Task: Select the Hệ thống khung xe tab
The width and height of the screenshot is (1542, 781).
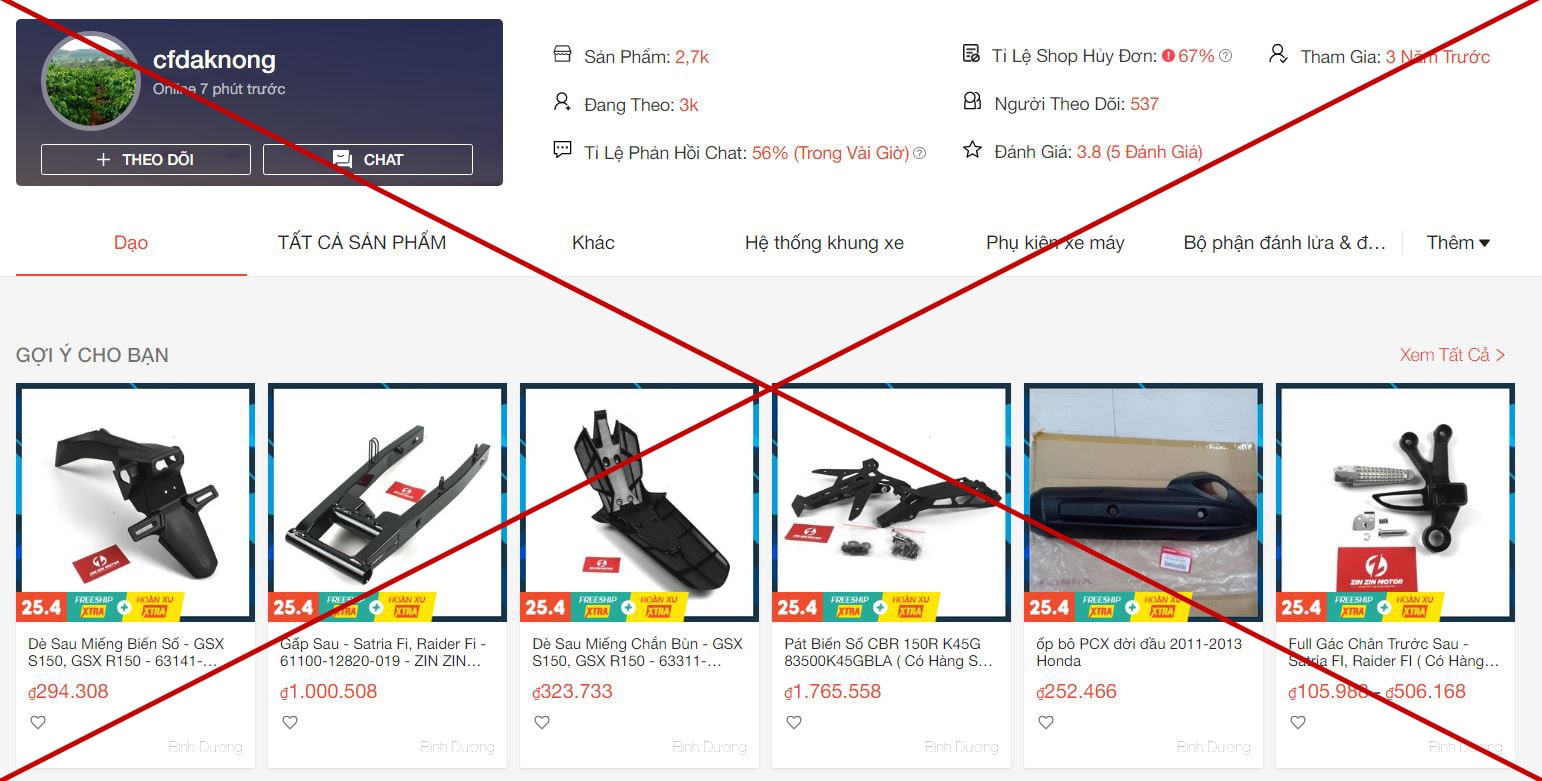Action: tap(824, 243)
